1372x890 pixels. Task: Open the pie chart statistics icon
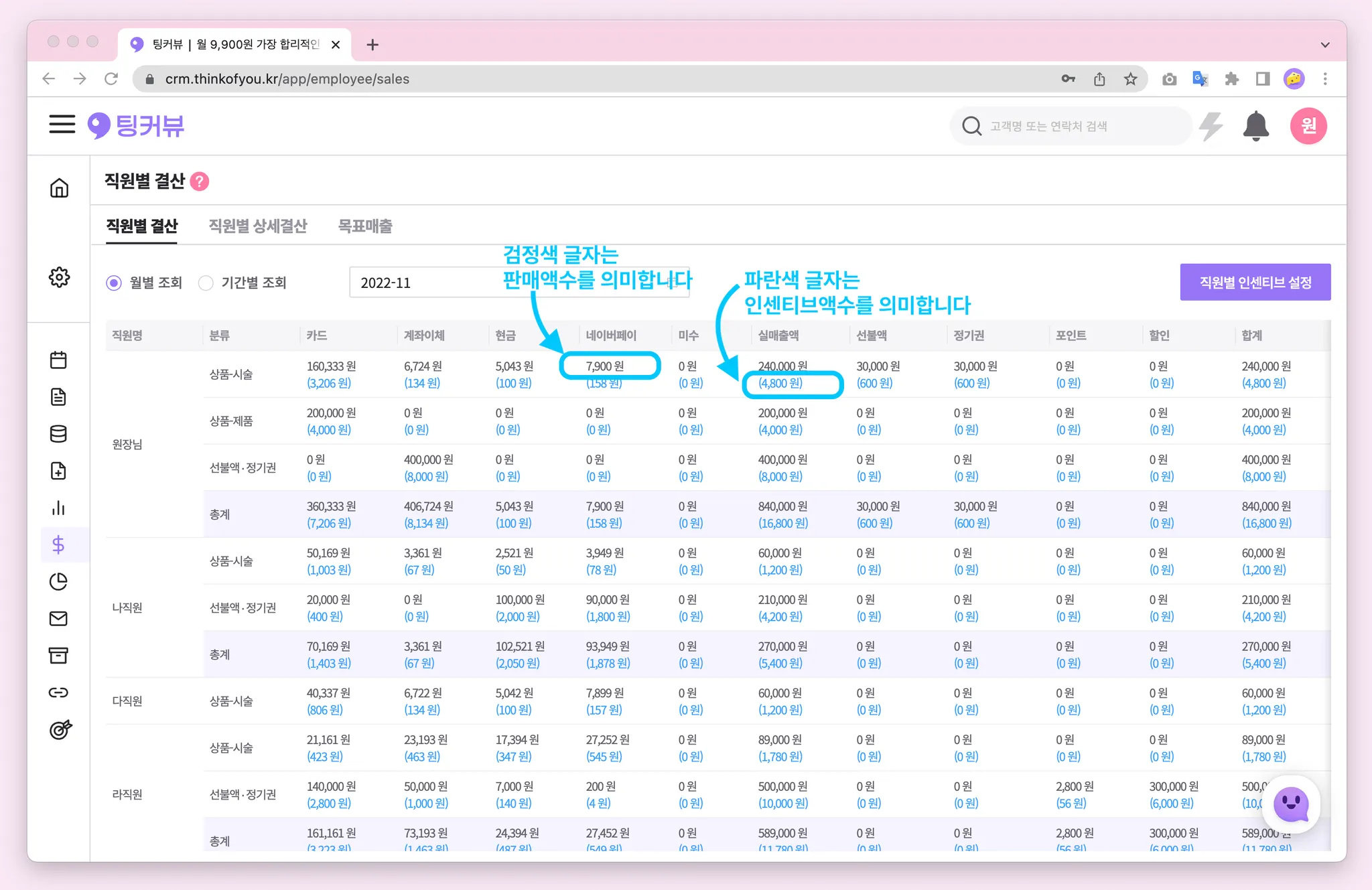coord(58,581)
